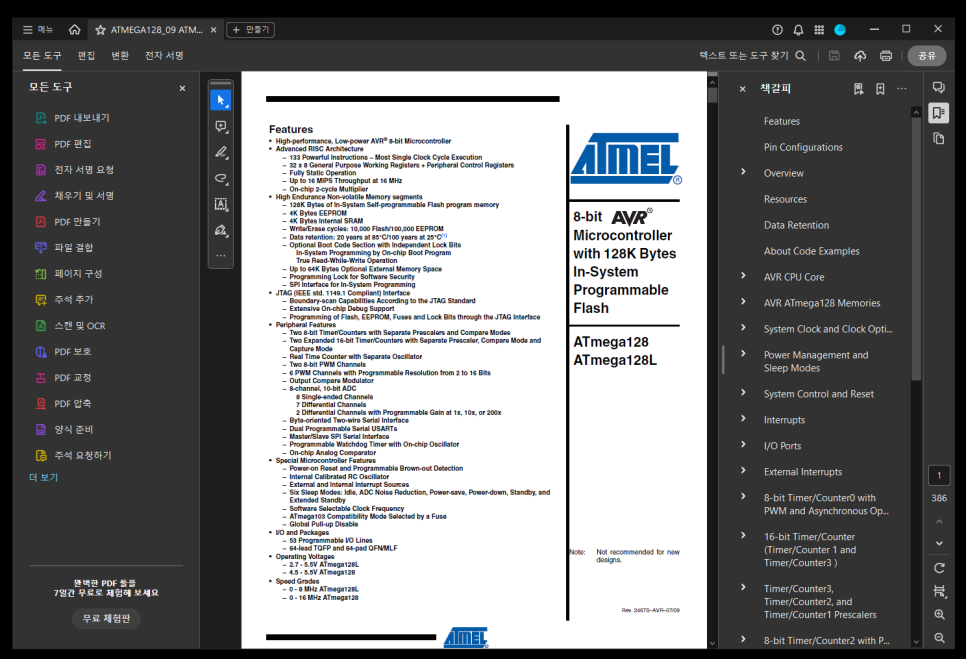Viewport: 966px width, 659px height.
Task: Click the 공유 share button
Action: click(x=927, y=55)
